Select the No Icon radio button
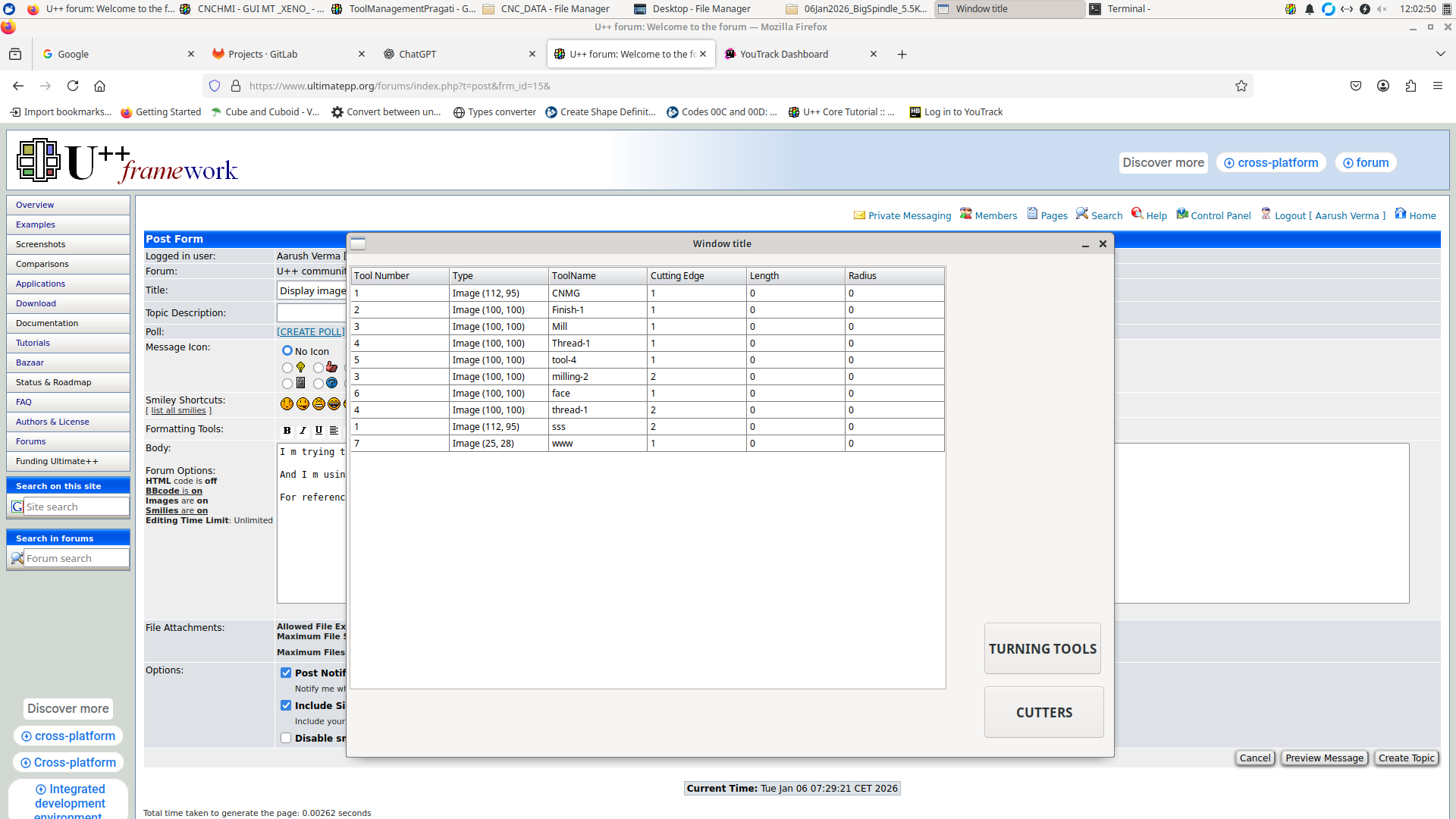1456x819 pixels. tap(287, 351)
